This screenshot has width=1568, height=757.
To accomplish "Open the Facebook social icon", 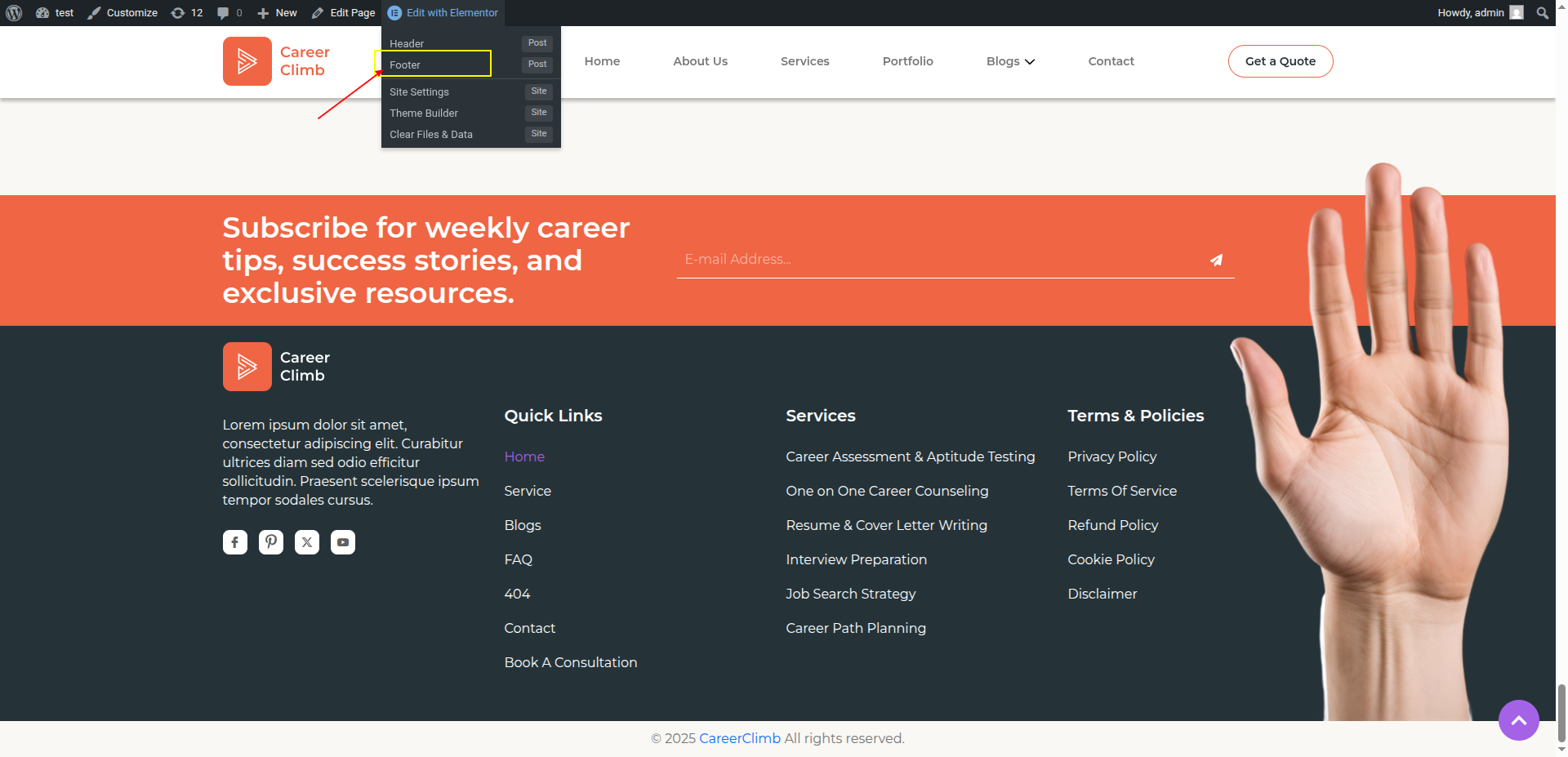I will 235,542.
